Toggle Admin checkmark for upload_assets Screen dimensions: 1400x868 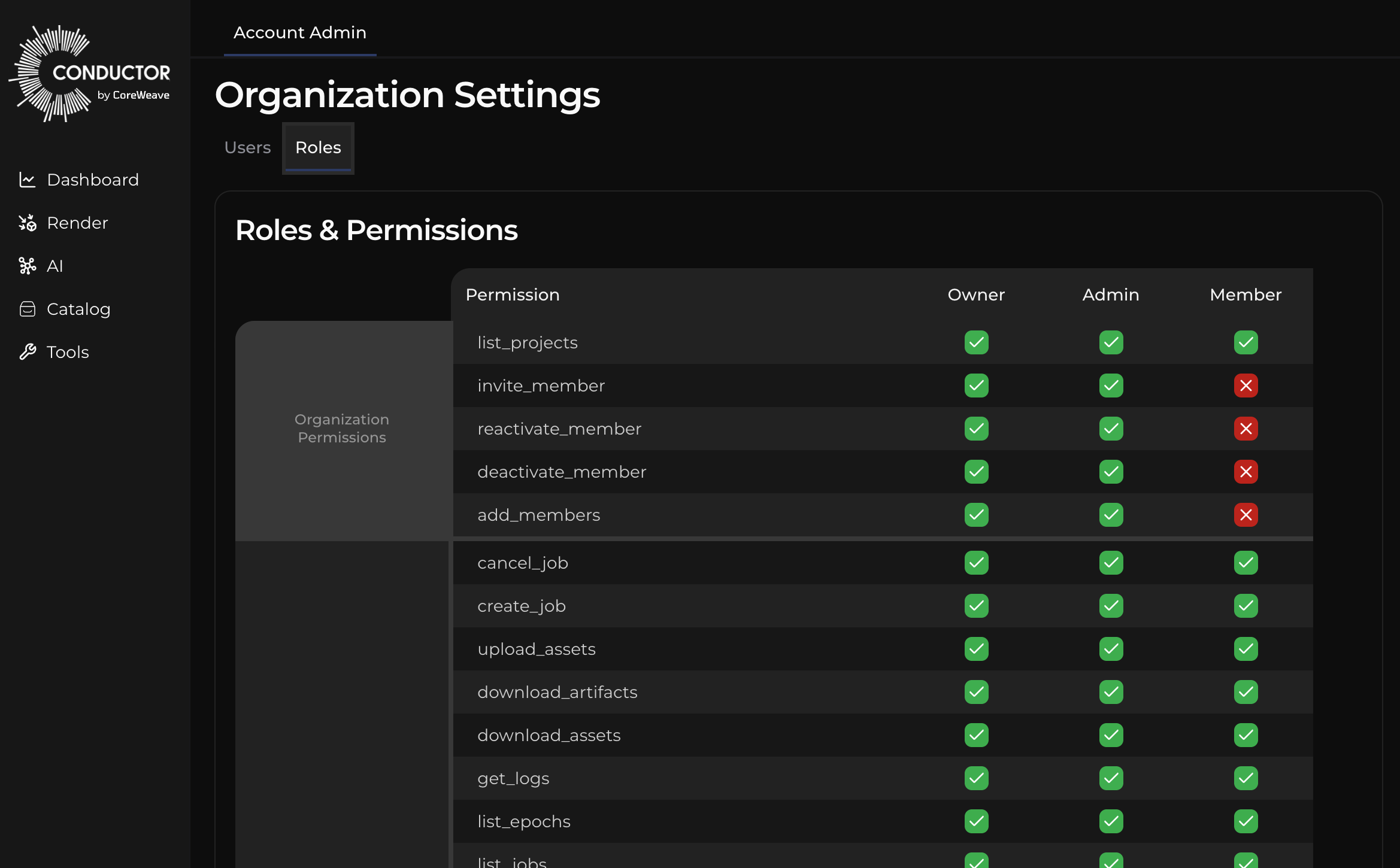1111,649
